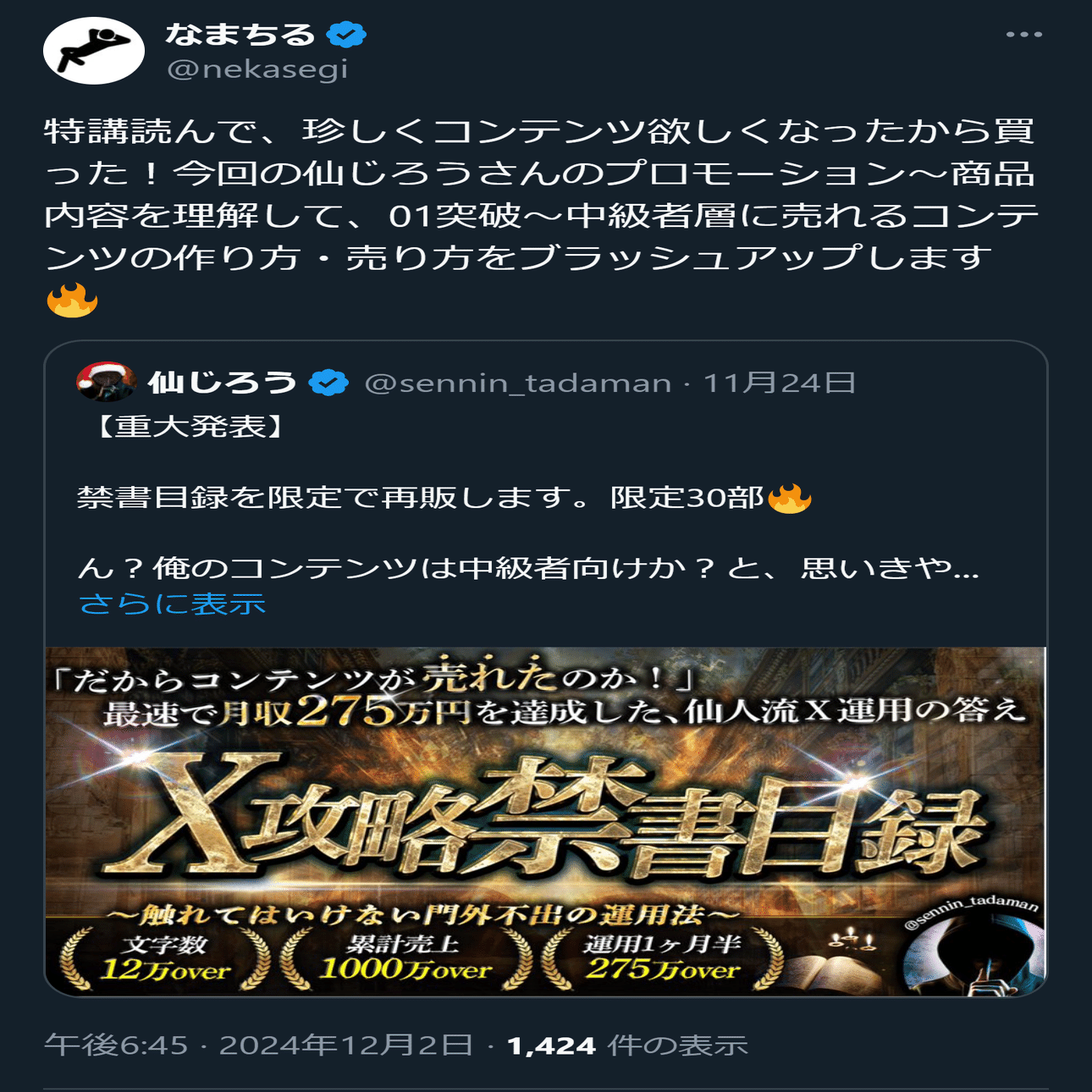Click the blue verified badge beside なまちる
This screenshot has height=1092, width=1092.
coord(346,35)
